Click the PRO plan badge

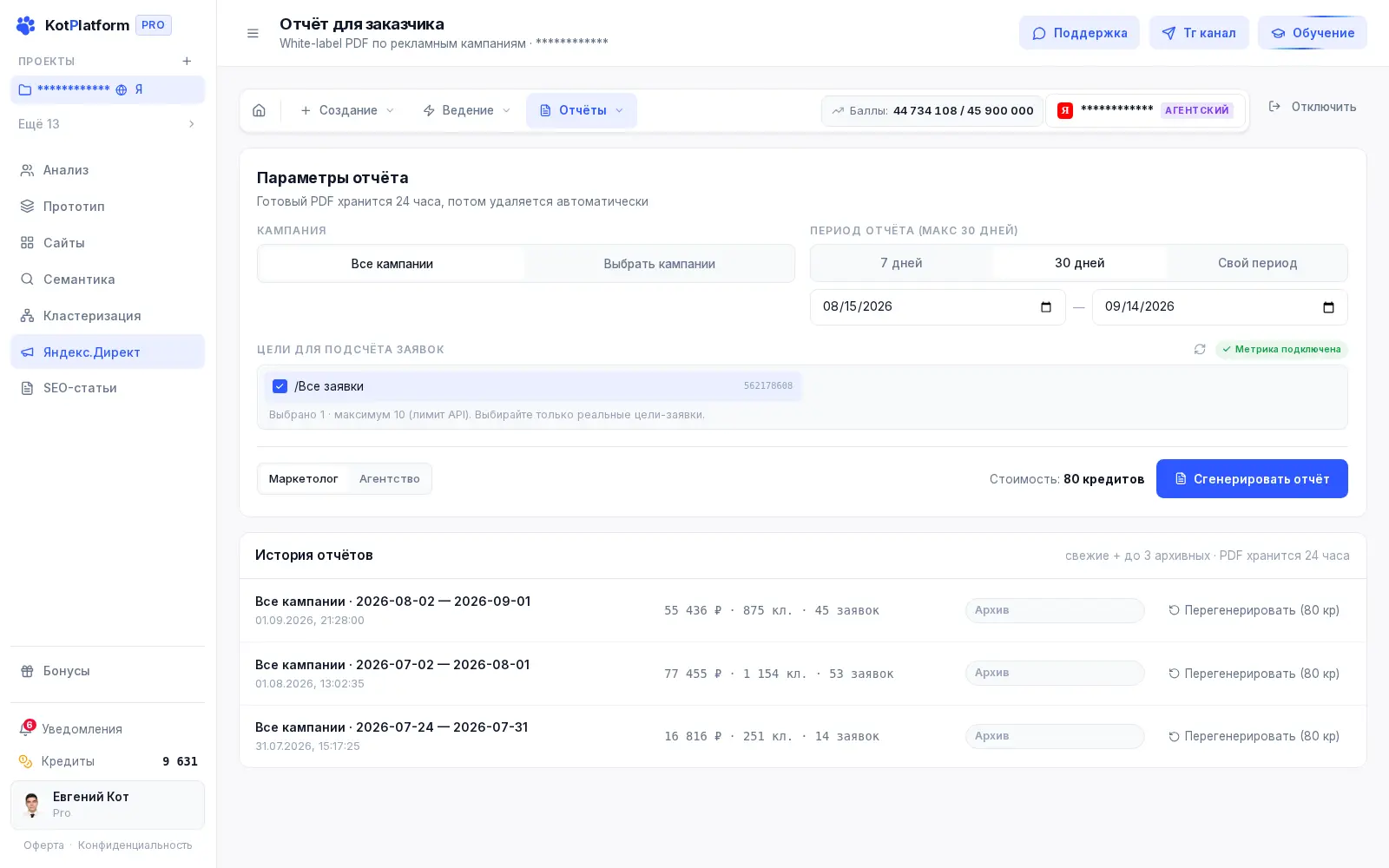point(154,25)
